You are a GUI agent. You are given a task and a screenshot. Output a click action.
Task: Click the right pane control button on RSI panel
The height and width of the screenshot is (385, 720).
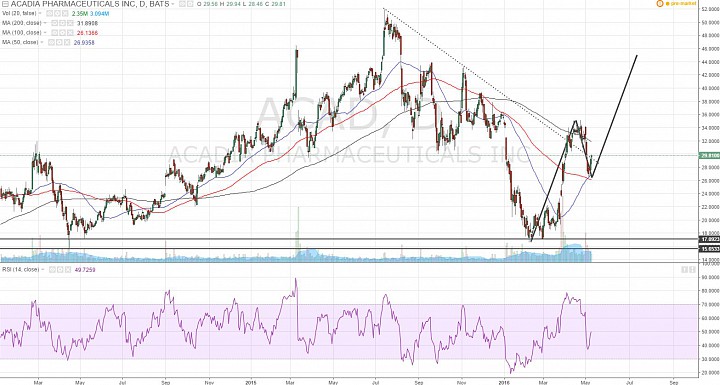coord(692,270)
